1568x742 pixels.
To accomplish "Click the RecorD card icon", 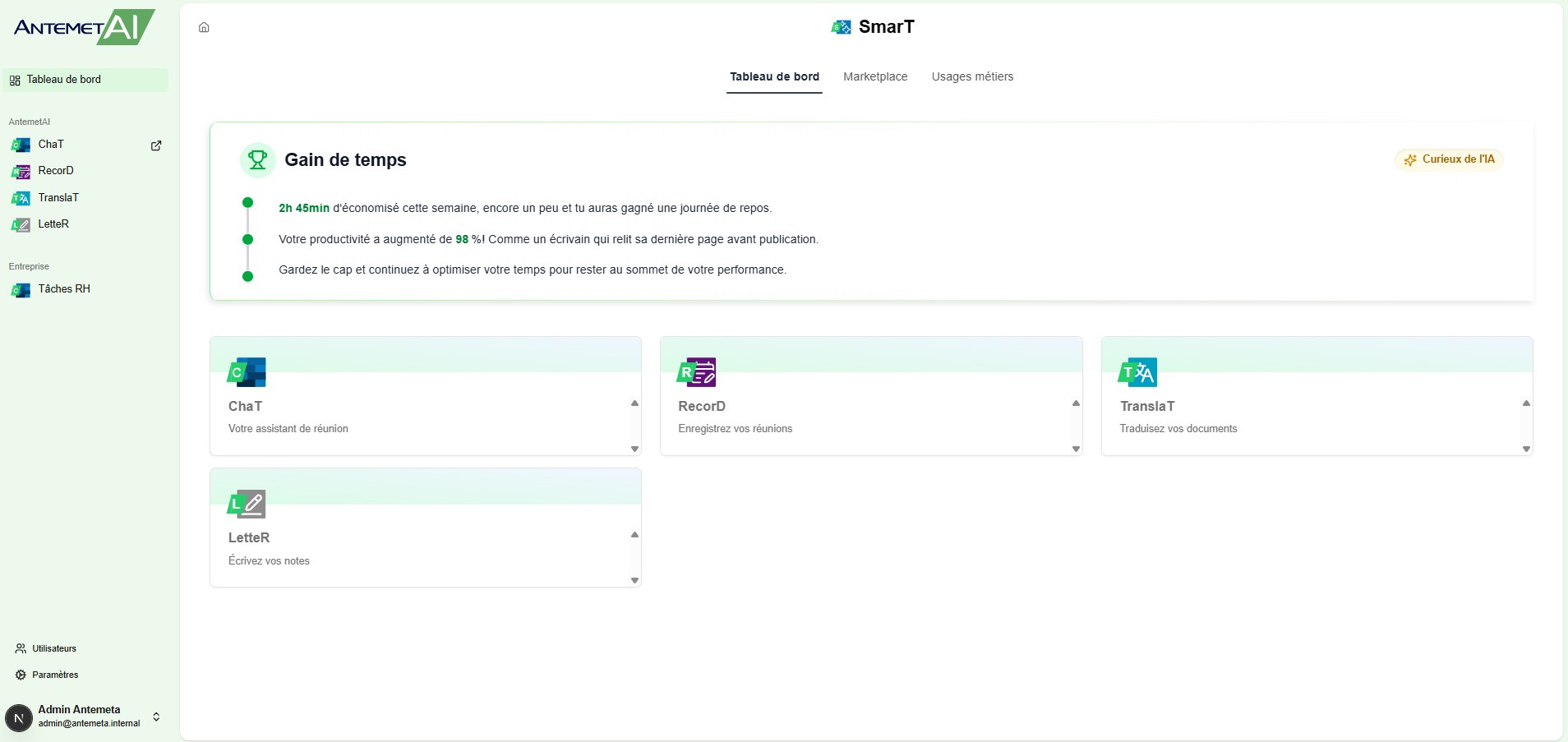I will click(x=696, y=372).
